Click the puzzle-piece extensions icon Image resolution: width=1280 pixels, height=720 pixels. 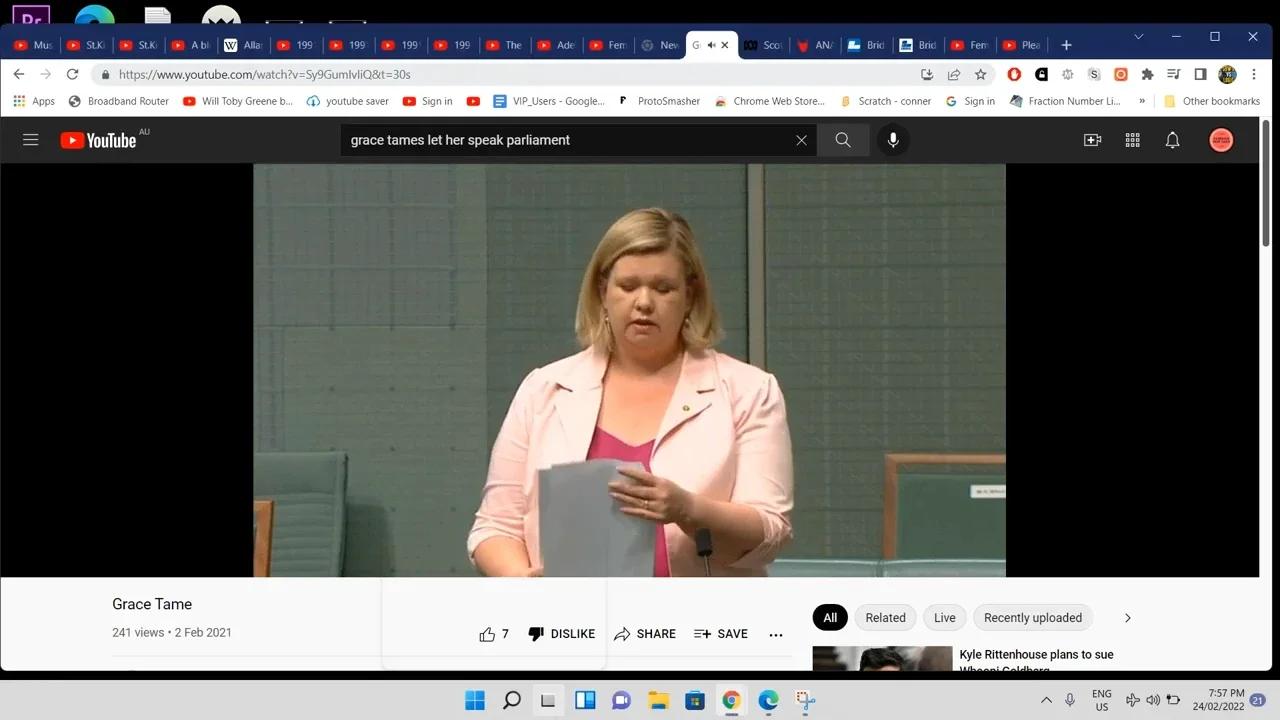[1147, 74]
